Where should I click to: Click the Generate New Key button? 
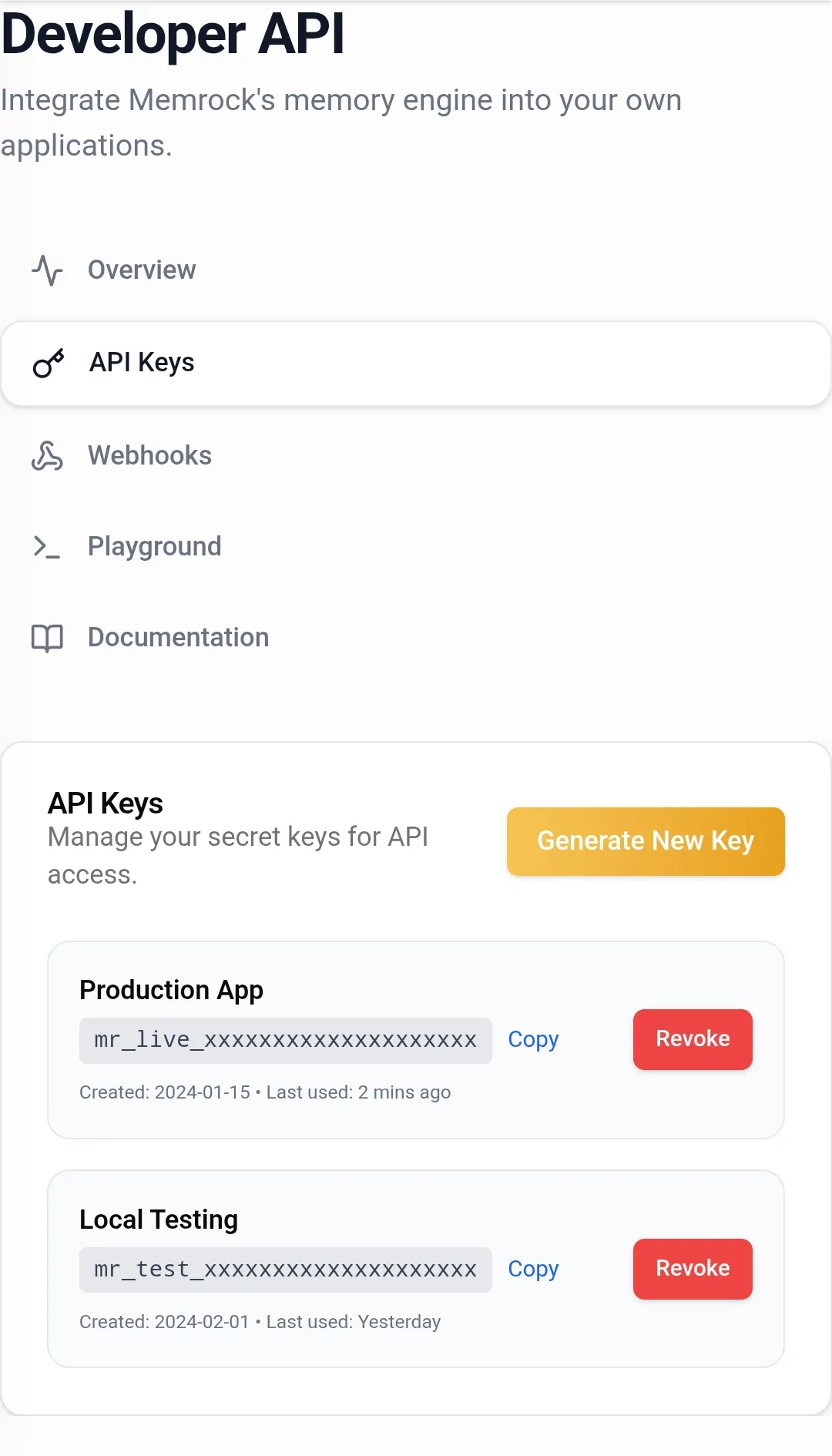[x=646, y=841]
